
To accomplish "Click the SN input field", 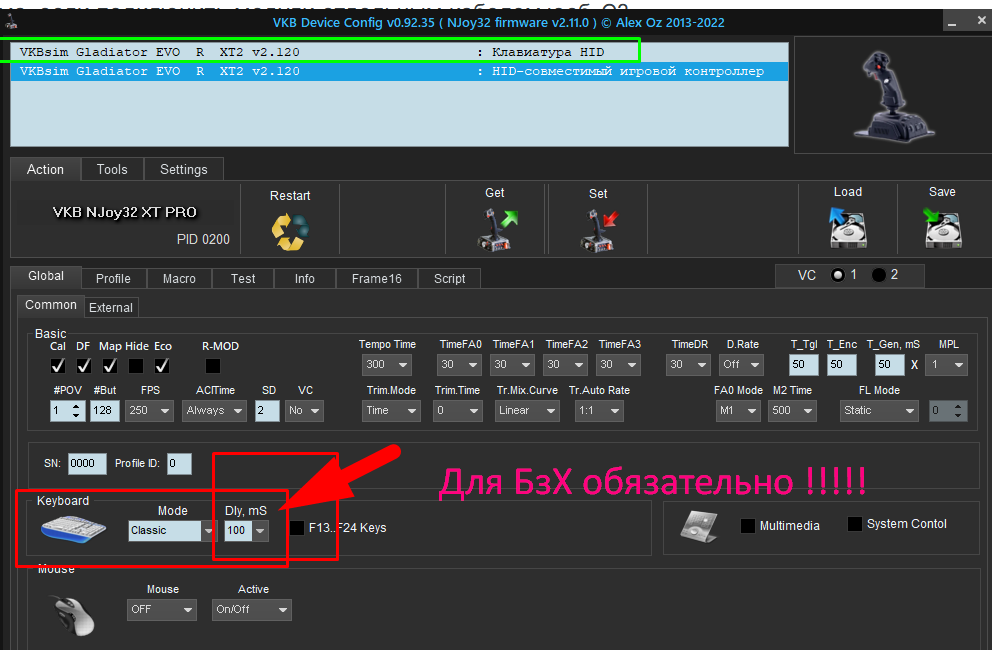I will [x=87, y=463].
